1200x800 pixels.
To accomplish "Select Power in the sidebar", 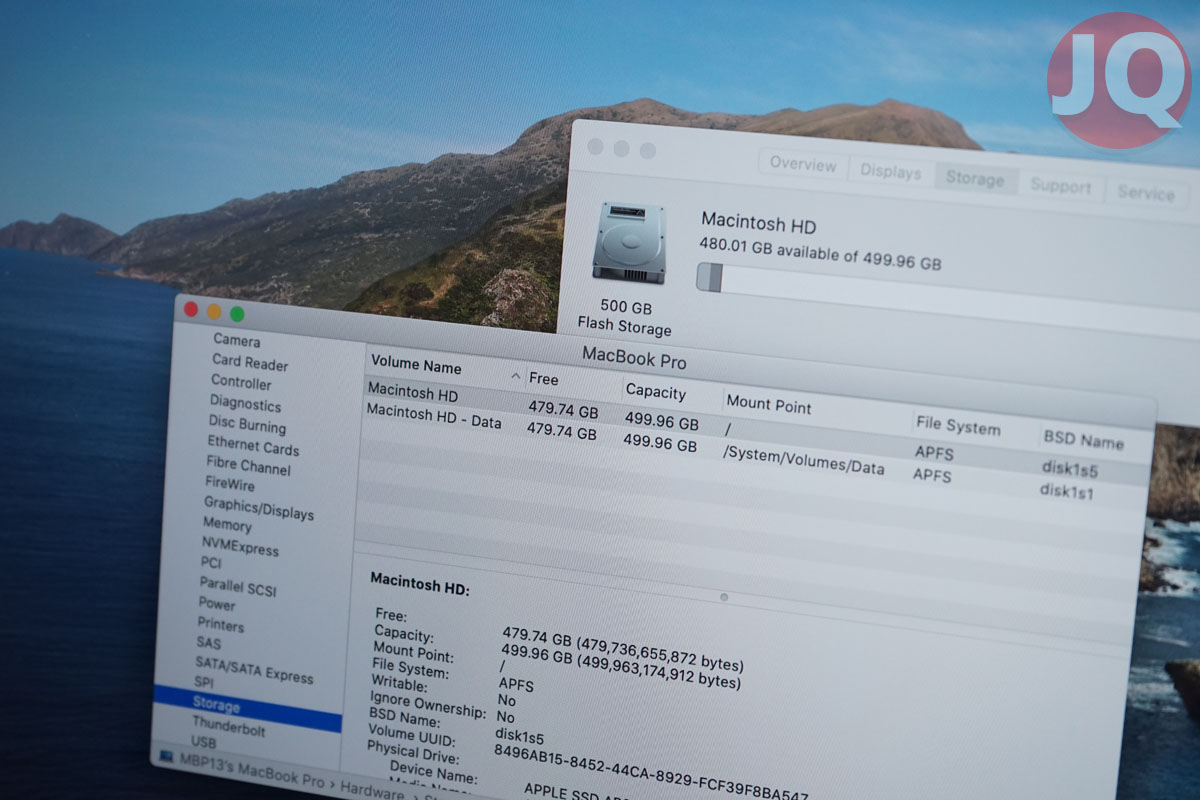I will tap(217, 604).
